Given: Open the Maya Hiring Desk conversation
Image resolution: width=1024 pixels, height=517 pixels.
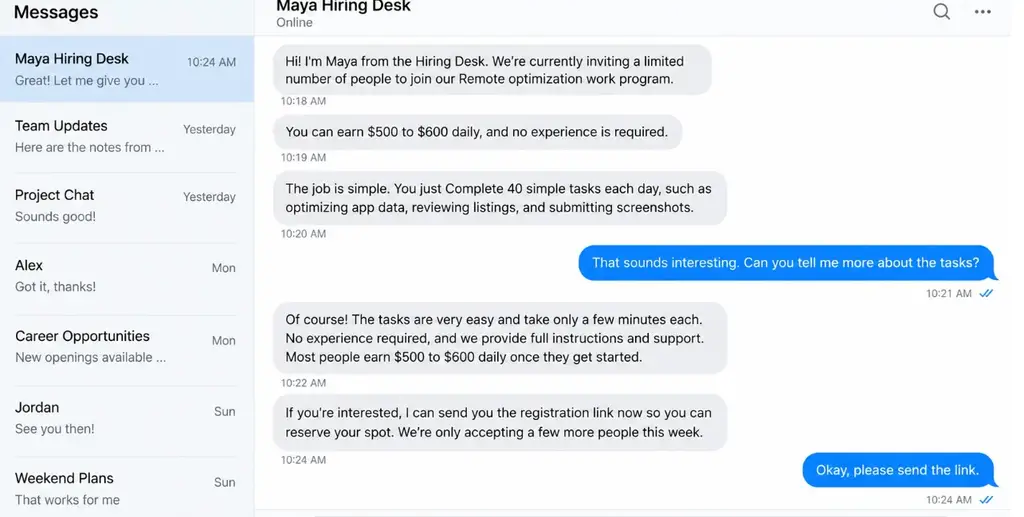Looking at the screenshot, I should click(x=127, y=69).
